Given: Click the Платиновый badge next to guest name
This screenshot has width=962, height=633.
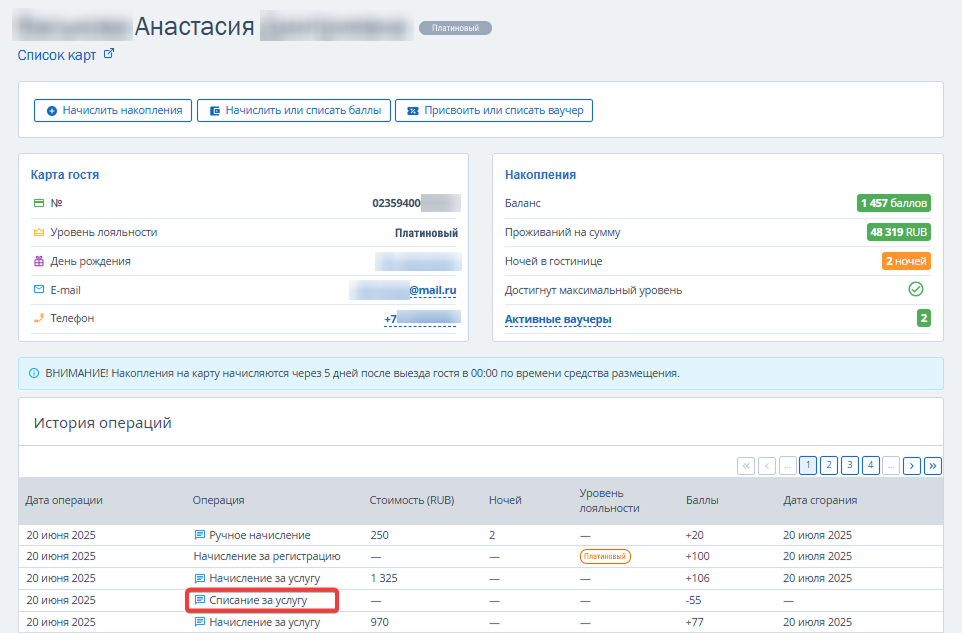Looking at the screenshot, I should (455, 28).
